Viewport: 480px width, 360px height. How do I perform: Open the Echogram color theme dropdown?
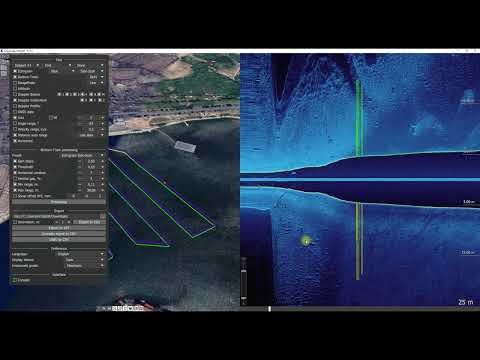[63, 71]
